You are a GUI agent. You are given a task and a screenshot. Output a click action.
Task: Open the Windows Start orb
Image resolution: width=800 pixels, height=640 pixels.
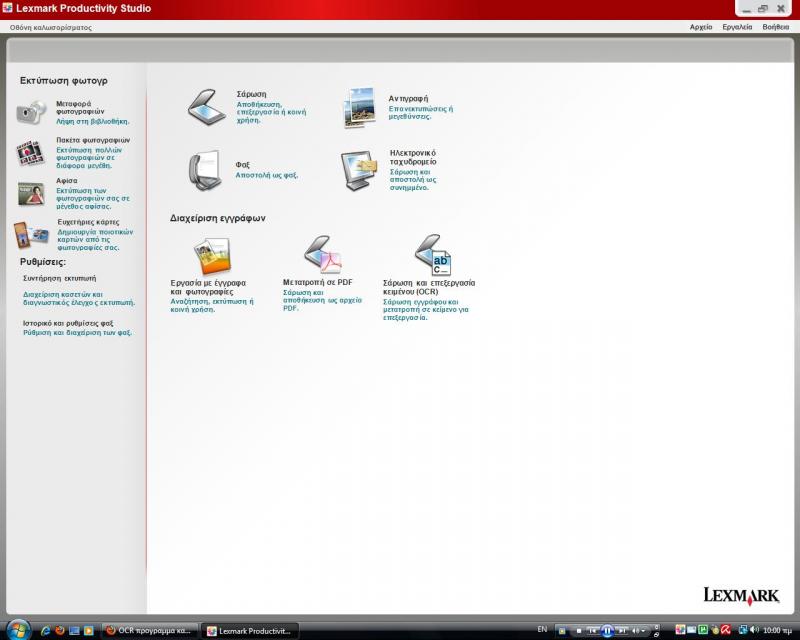tap(18, 630)
